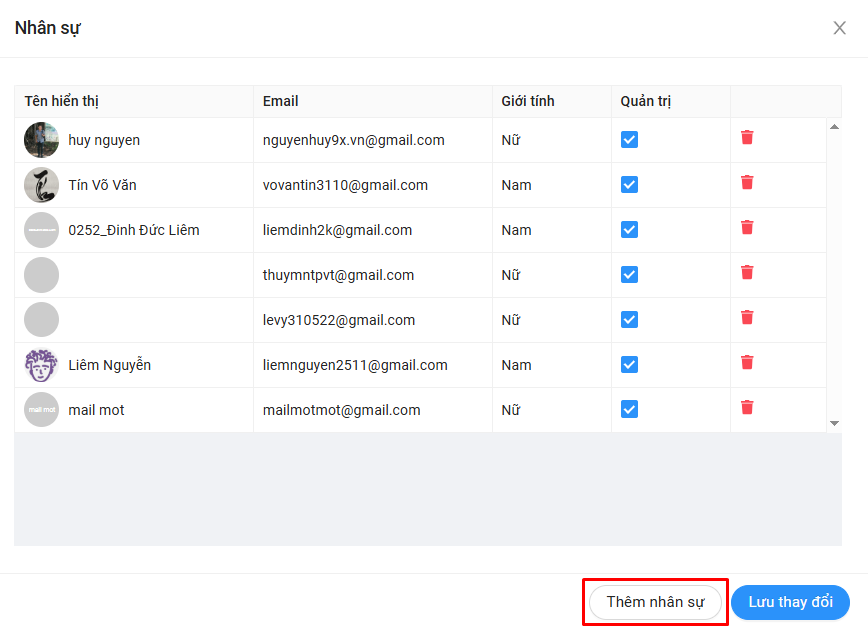Screen dimensions: 868x630
Task: Delete mail mot using trash icon
Action: pyautogui.click(x=747, y=408)
